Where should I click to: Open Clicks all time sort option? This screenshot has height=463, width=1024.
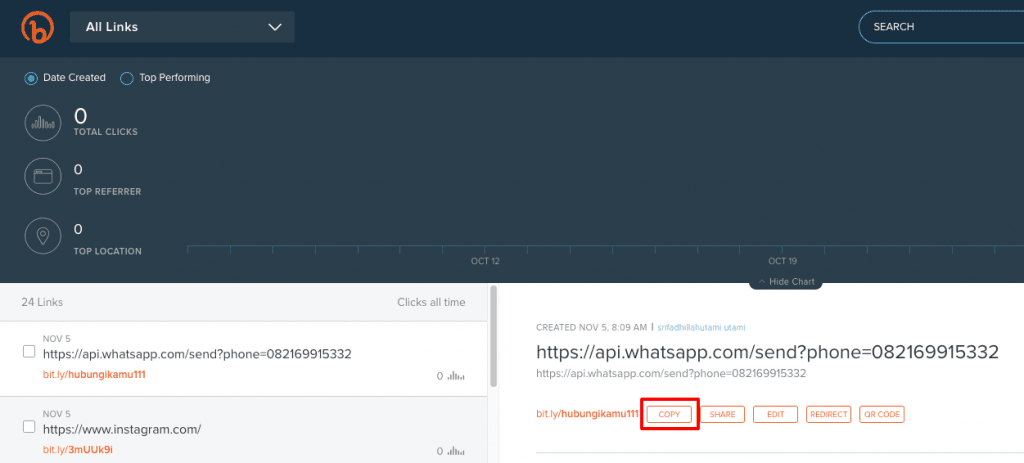pyautogui.click(x=430, y=301)
